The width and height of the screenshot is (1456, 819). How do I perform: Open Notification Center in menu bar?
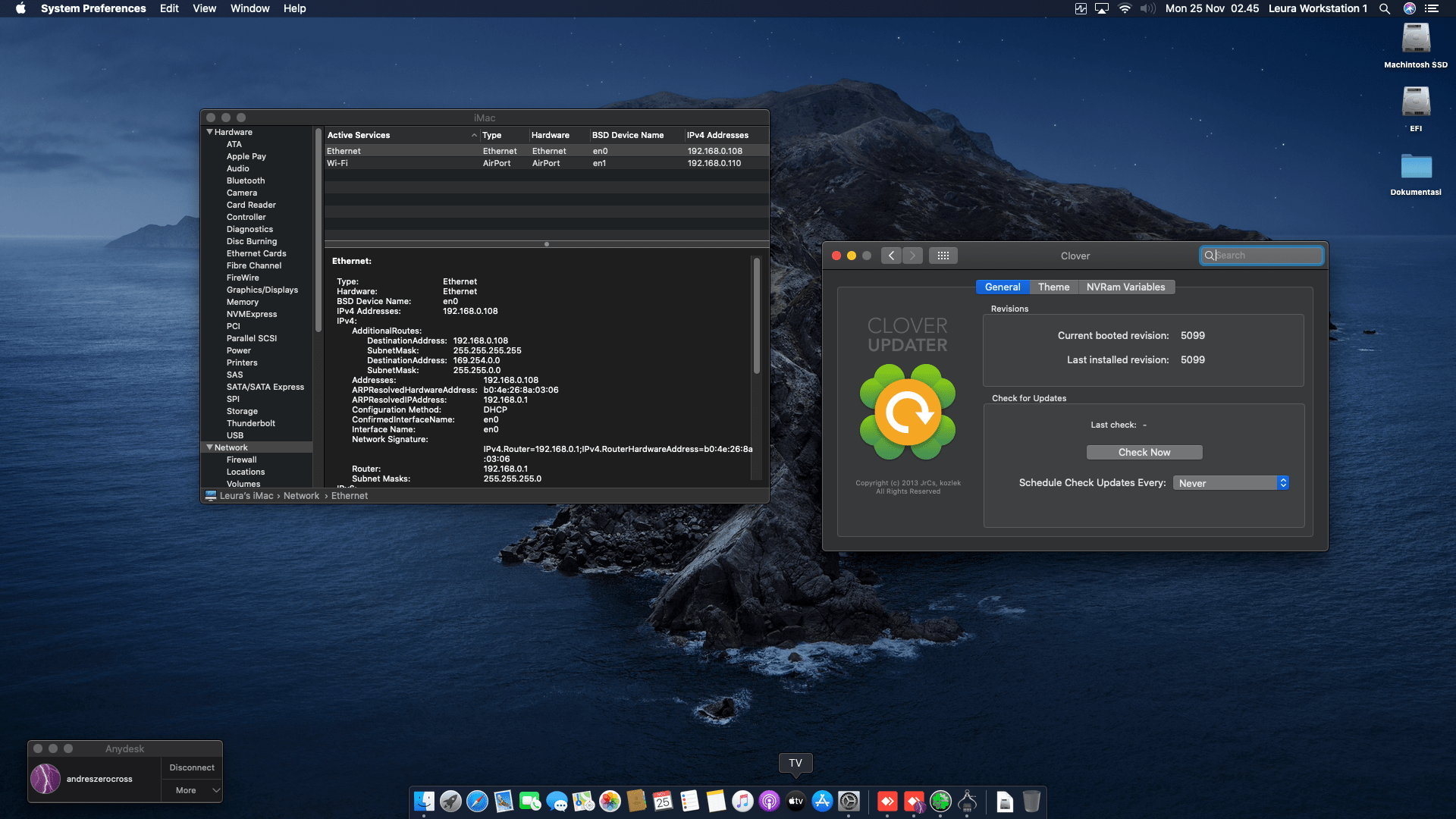coord(1432,8)
